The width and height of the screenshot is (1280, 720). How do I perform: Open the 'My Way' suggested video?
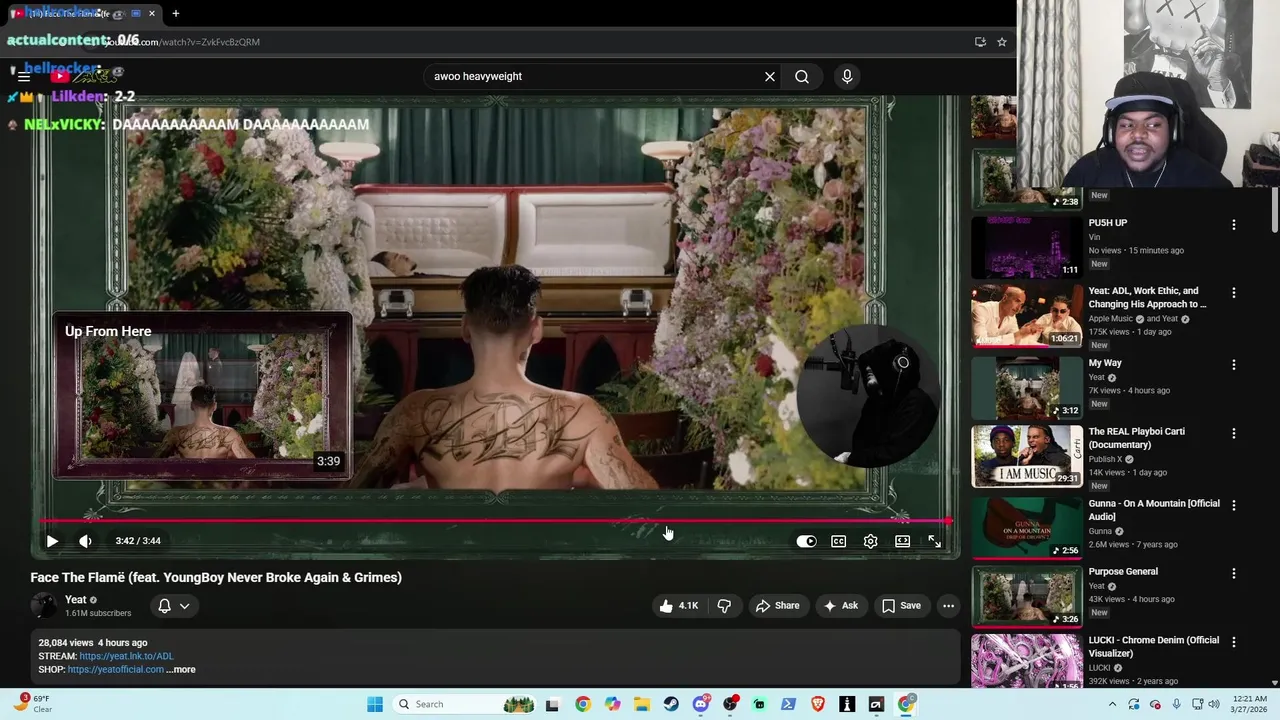(1027, 388)
